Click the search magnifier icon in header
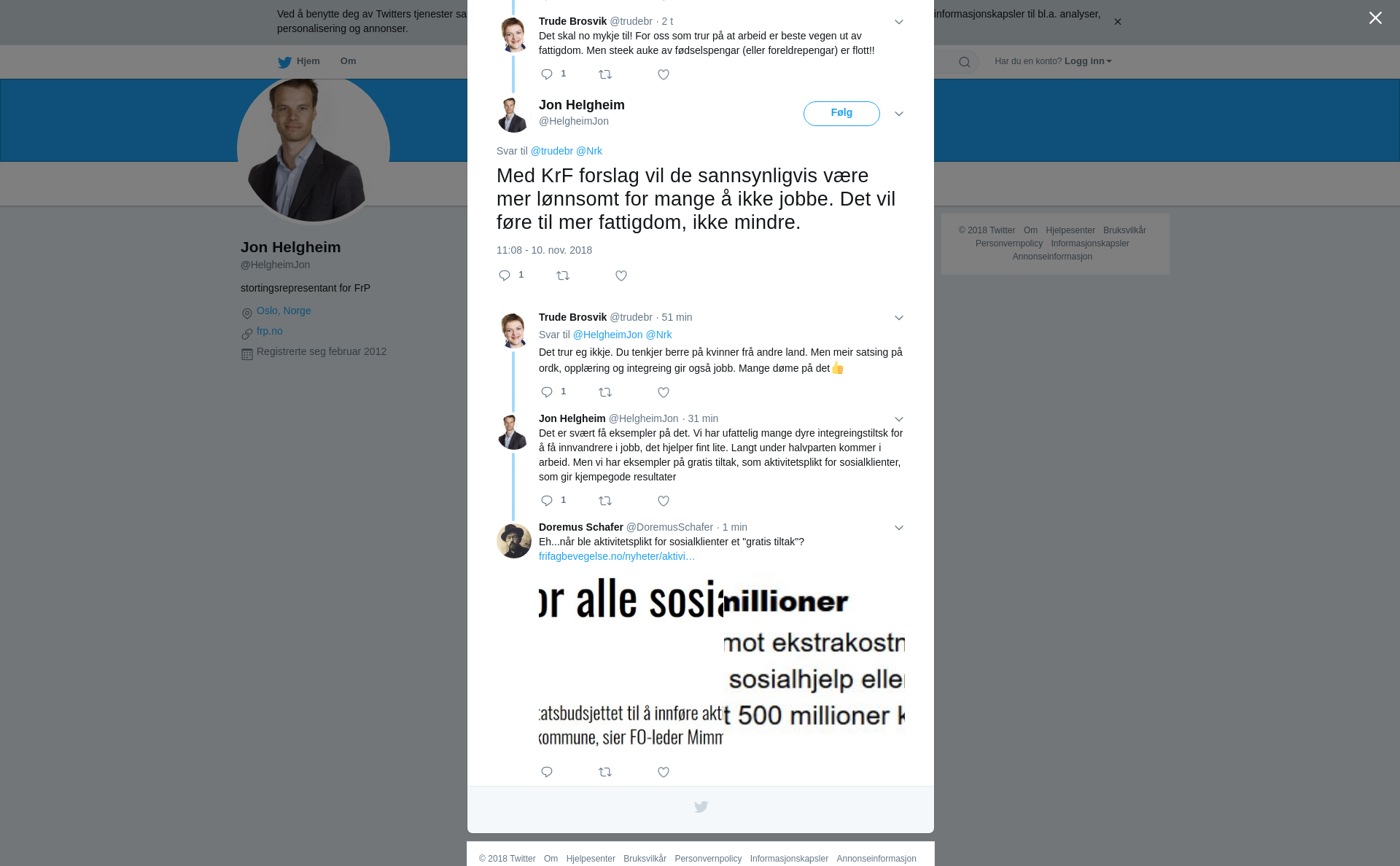This screenshot has height=866, width=1400. click(x=965, y=62)
